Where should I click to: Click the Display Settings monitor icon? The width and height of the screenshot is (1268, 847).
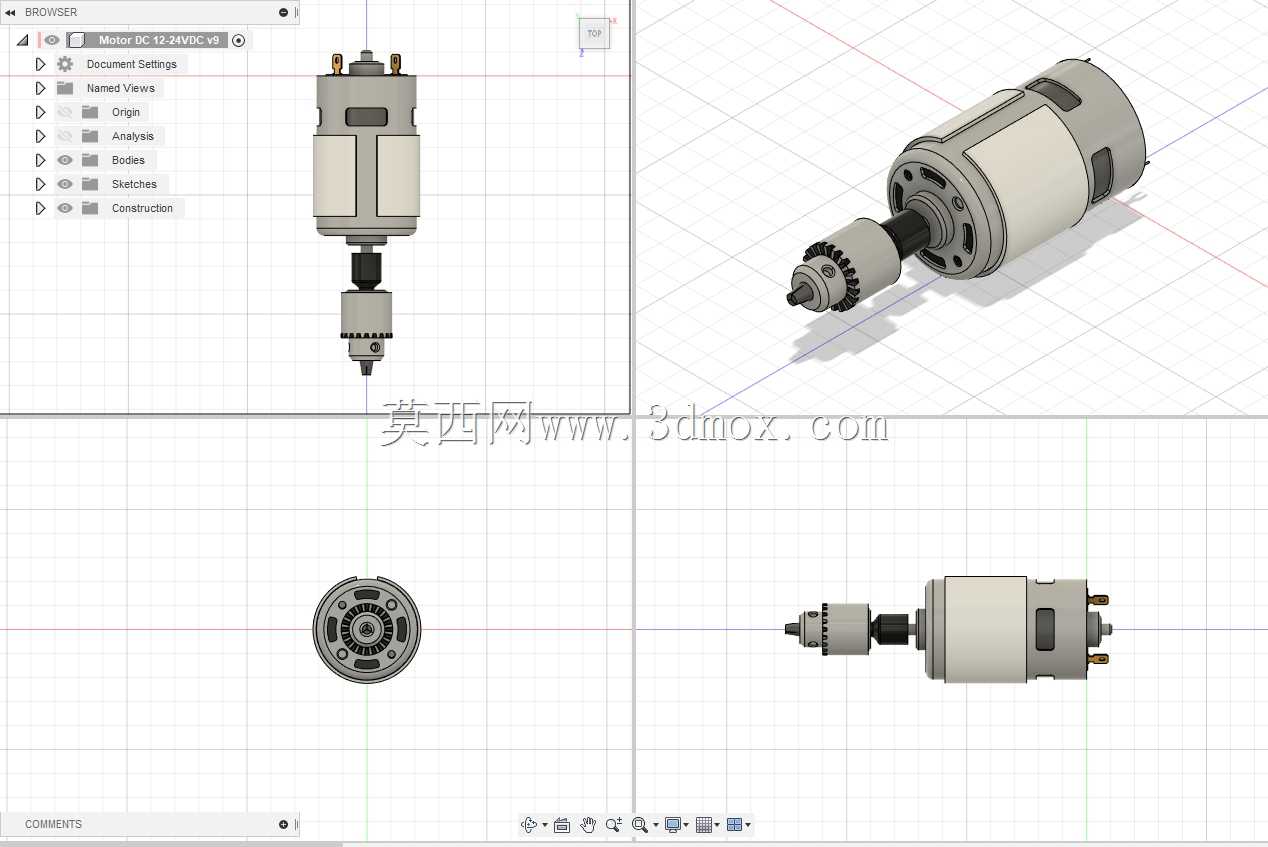click(673, 825)
